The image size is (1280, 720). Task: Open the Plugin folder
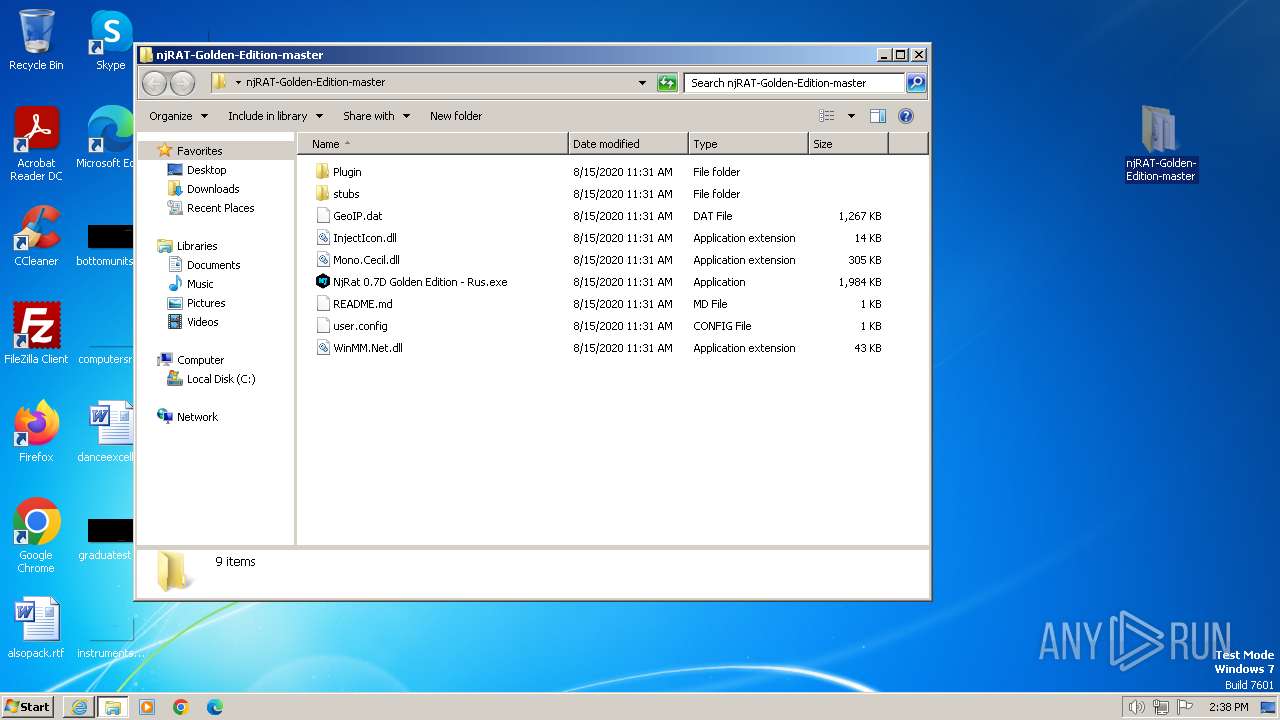[347, 172]
